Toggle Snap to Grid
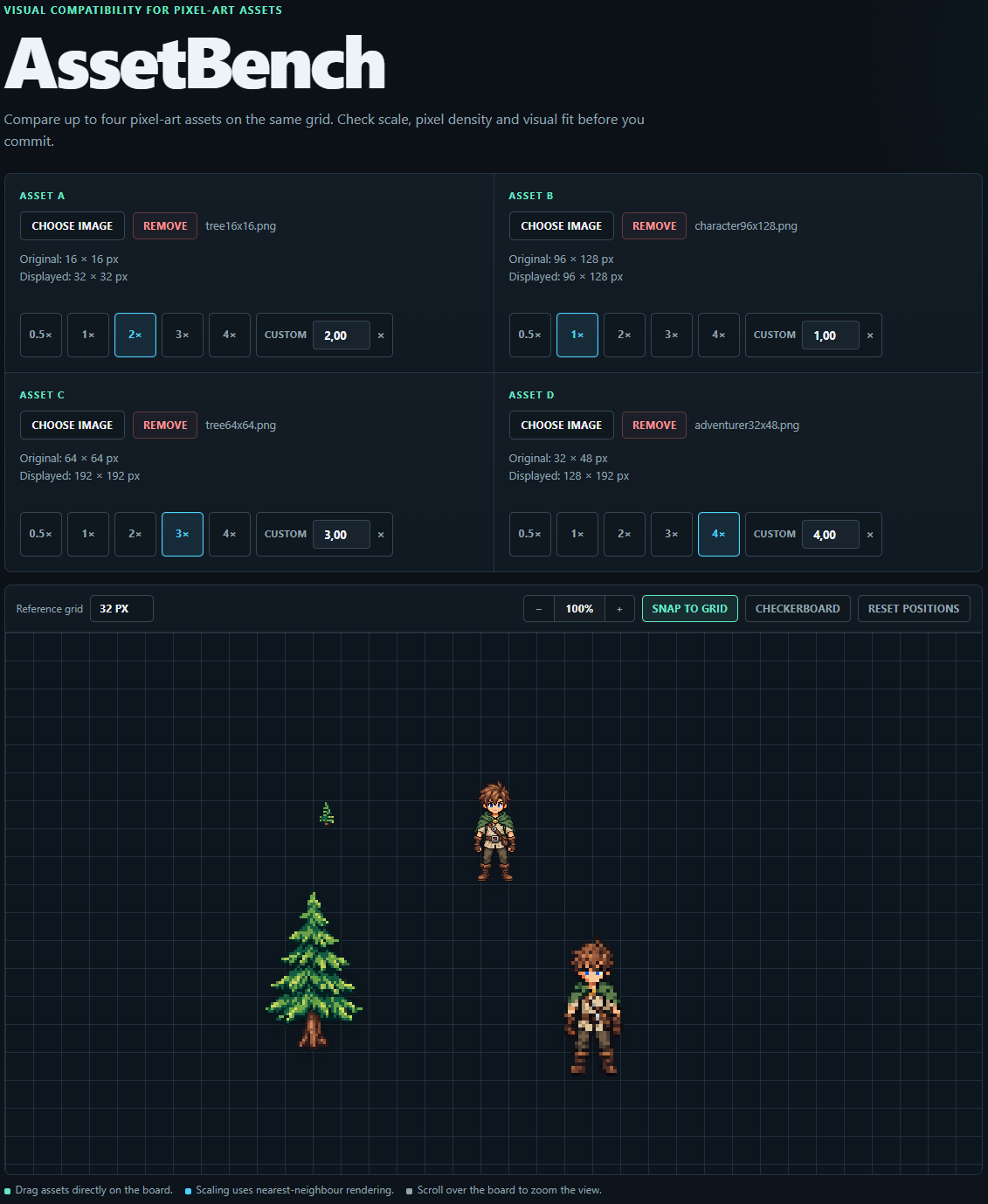 (x=690, y=609)
